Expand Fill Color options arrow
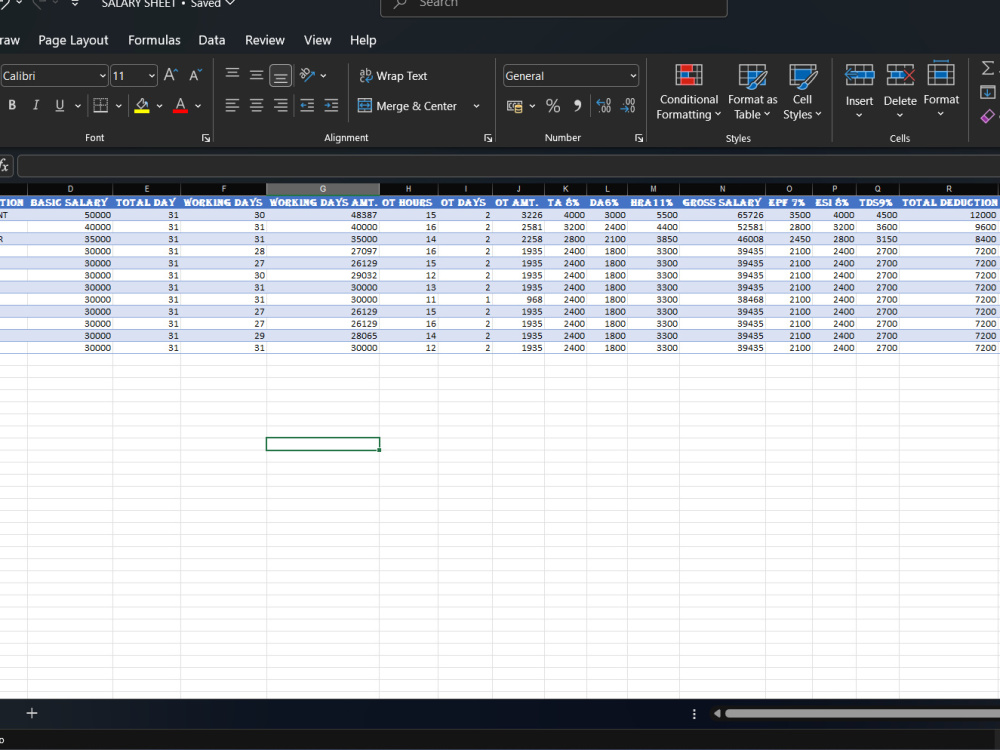The image size is (1000, 750). [159, 106]
